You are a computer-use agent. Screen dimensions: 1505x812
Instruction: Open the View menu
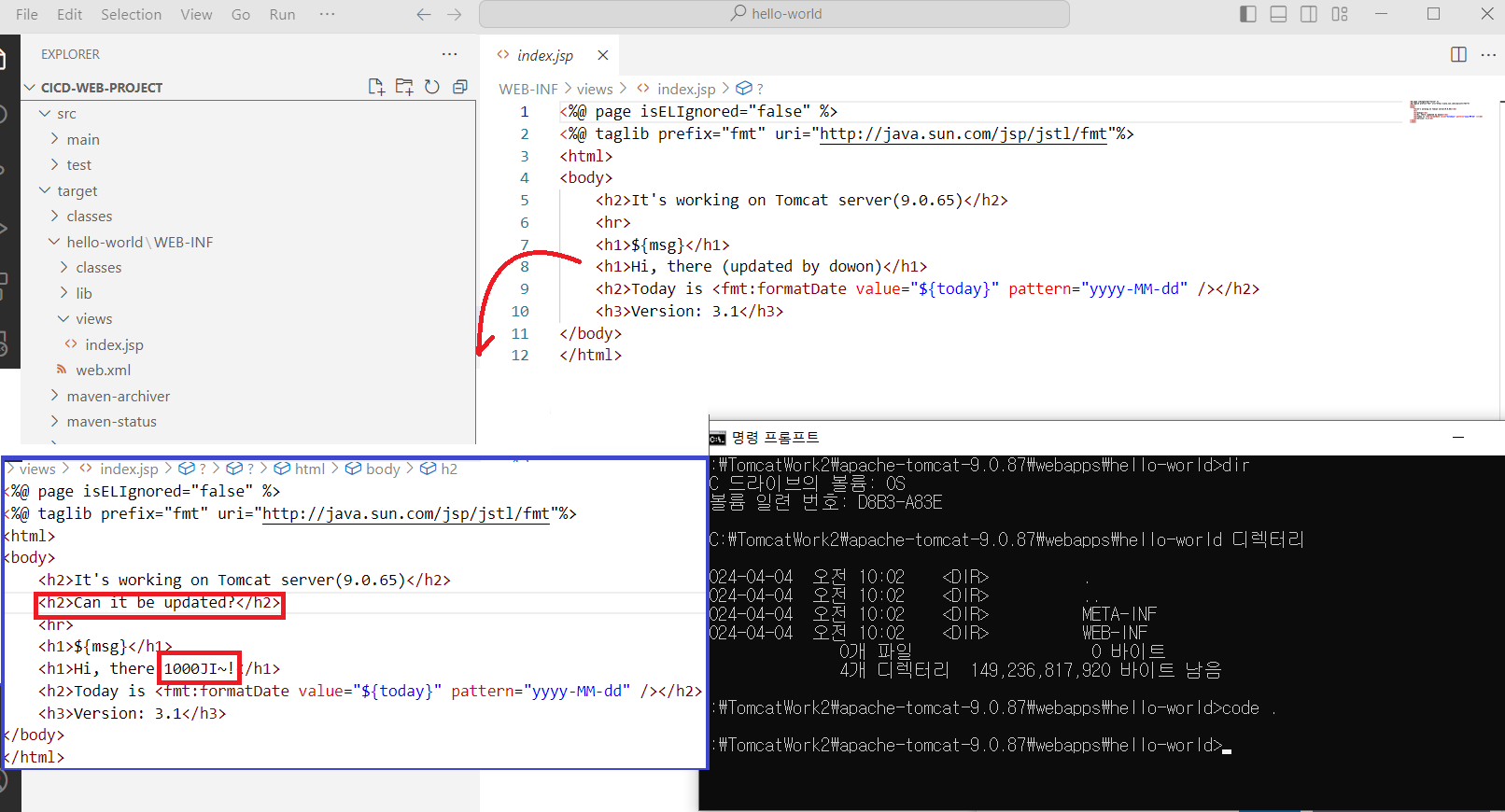(196, 14)
